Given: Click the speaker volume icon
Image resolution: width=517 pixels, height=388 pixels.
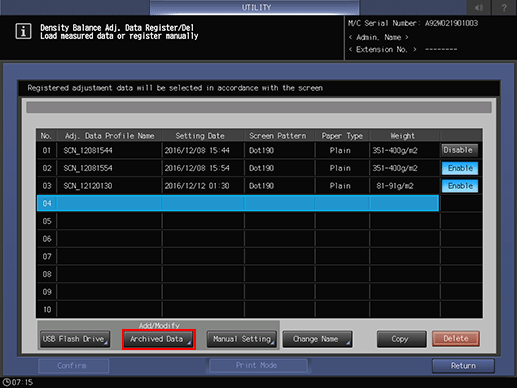Looking at the screenshot, I should tap(479, 7).
